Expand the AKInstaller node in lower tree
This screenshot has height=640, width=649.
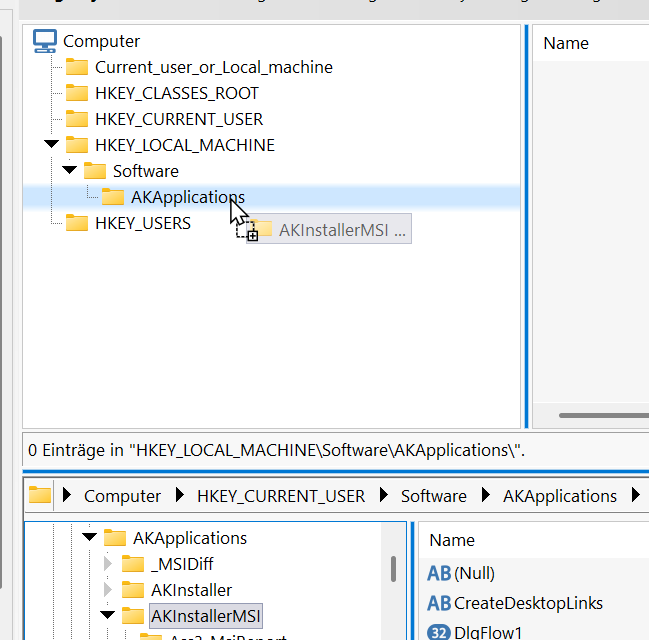pos(108,590)
